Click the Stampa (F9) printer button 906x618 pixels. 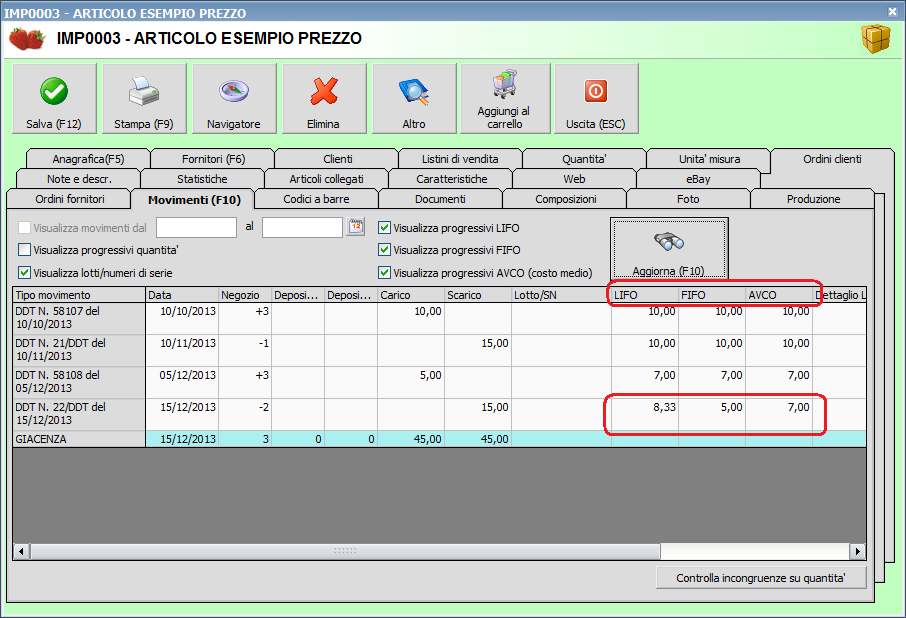(144, 99)
